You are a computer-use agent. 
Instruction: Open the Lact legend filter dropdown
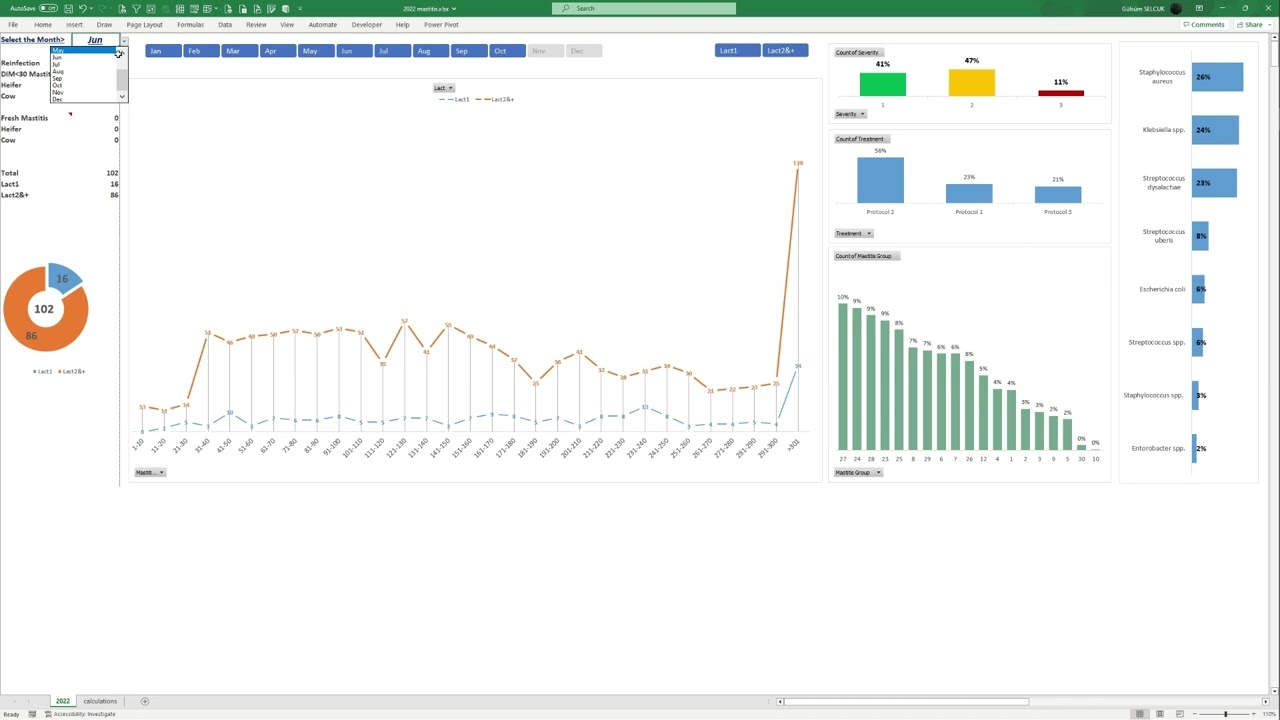point(443,88)
